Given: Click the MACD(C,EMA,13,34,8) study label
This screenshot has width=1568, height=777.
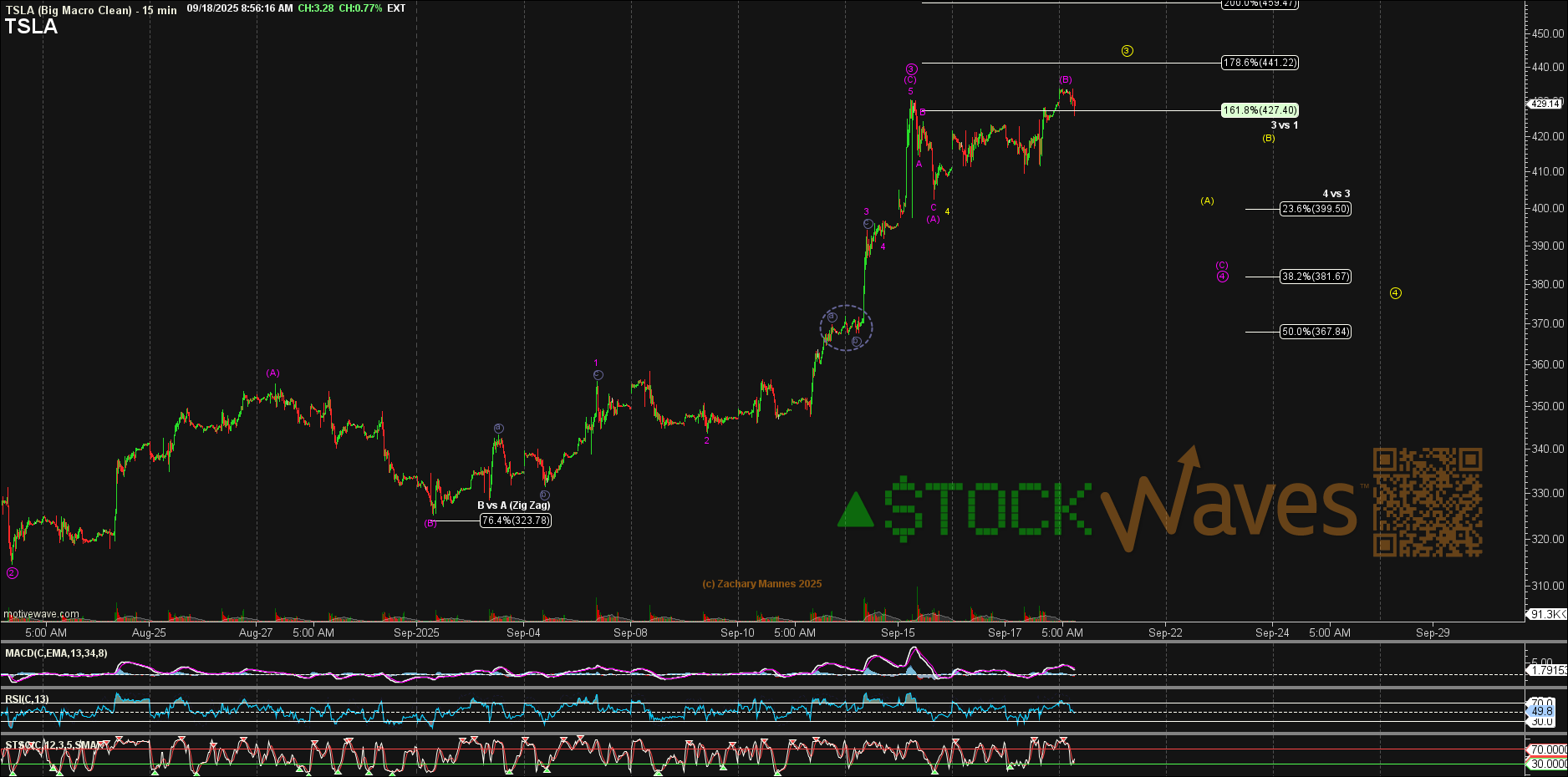Looking at the screenshot, I should pos(56,653).
